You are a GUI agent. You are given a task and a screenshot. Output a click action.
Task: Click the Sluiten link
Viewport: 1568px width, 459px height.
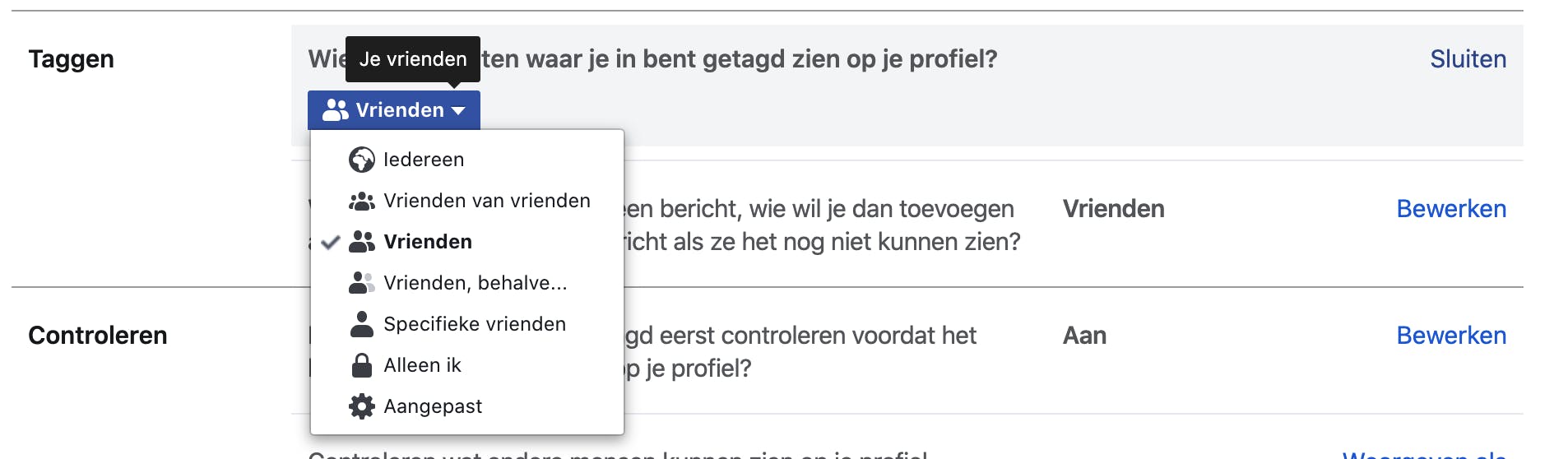(1468, 59)
